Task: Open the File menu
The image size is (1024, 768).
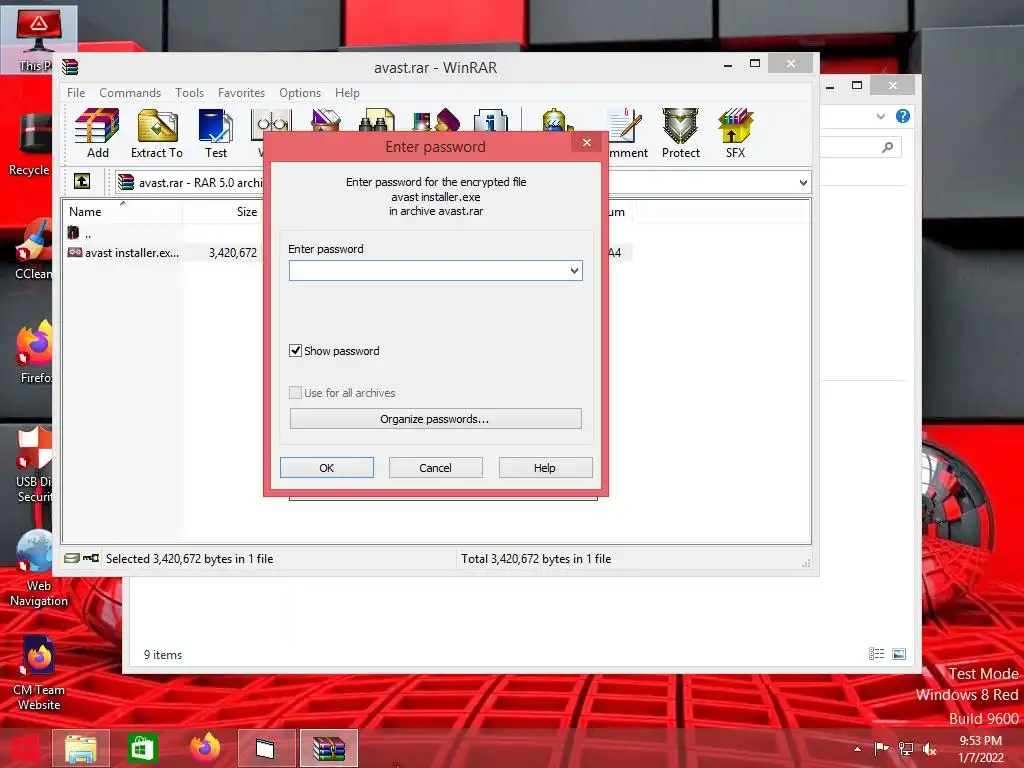Action: tap(76, 93)
